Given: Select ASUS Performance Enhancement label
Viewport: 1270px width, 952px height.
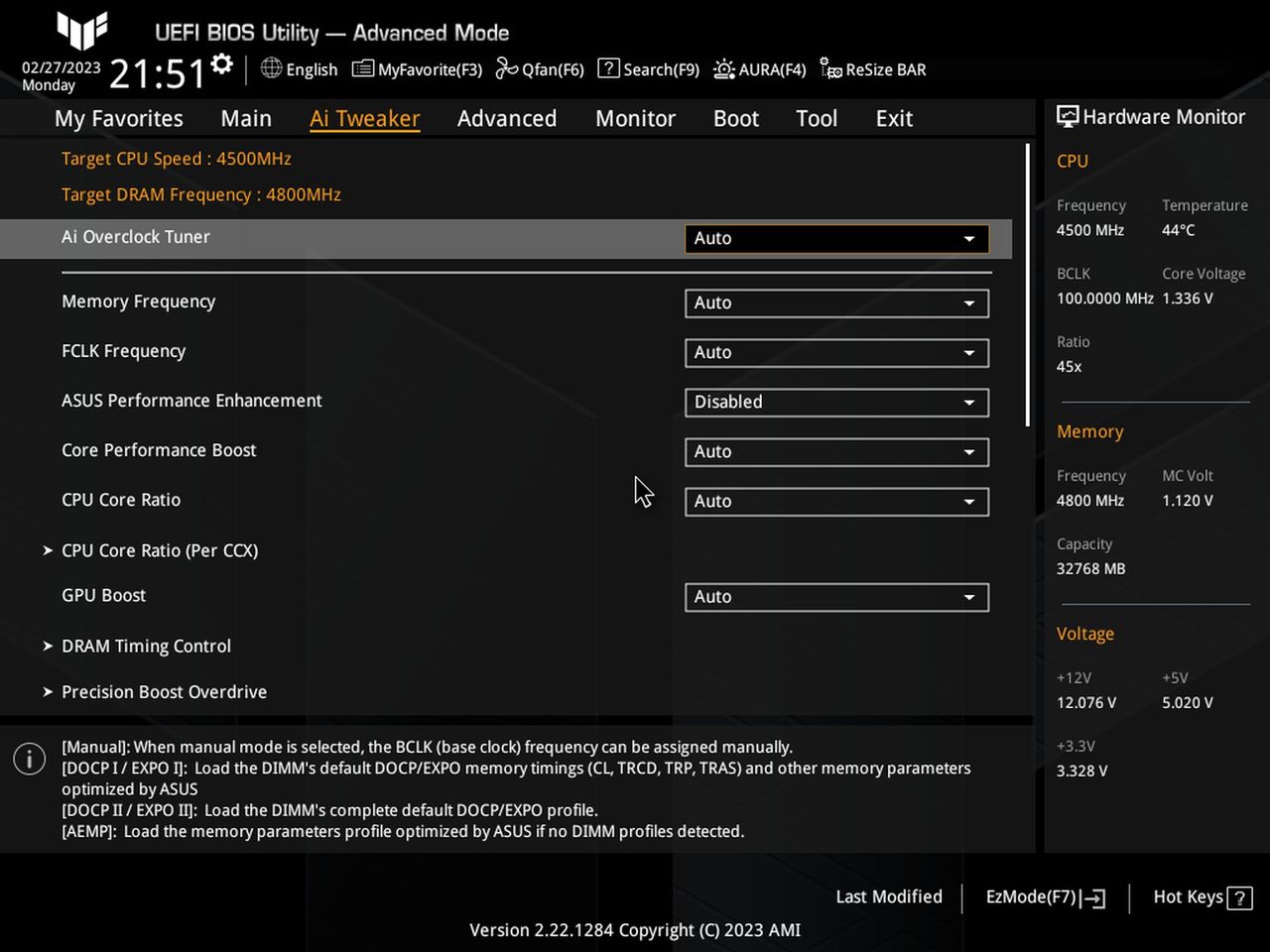Looking at the screenshot, I should [191, 401].
